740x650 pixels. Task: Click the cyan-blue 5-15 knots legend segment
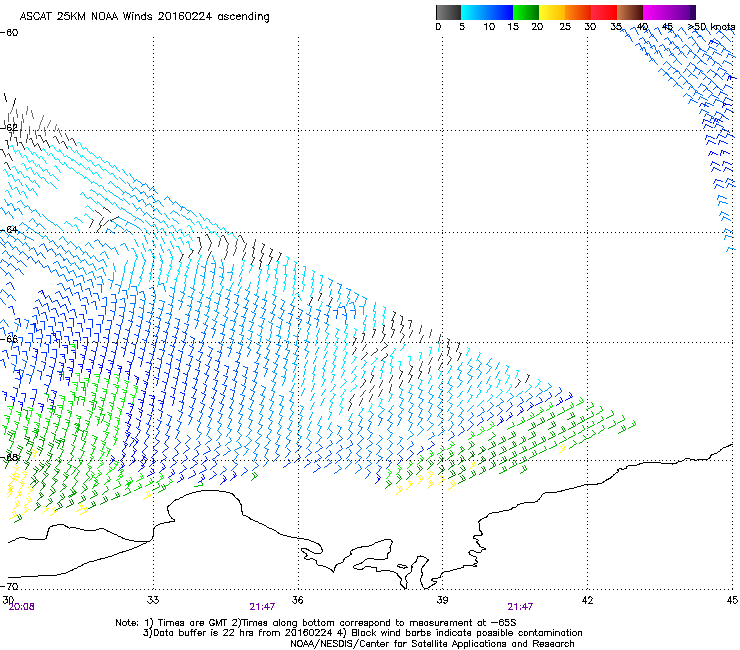pyautogui.click(x=487, y=12)
